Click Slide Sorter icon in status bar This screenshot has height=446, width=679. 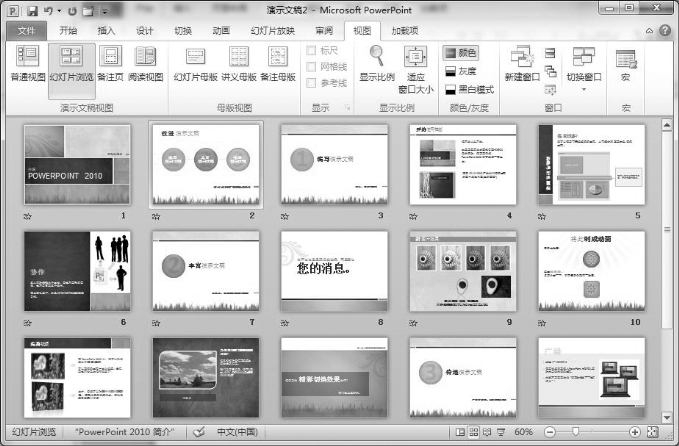474,432
